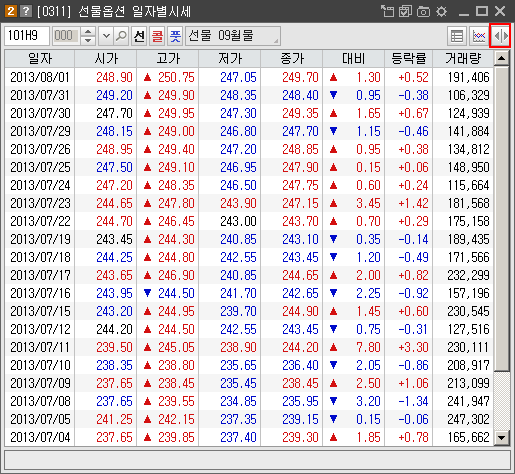Viewport: 515px width, 474px height.
Task: Toggle the red 콜 (call) button
Action: point(157,36)
